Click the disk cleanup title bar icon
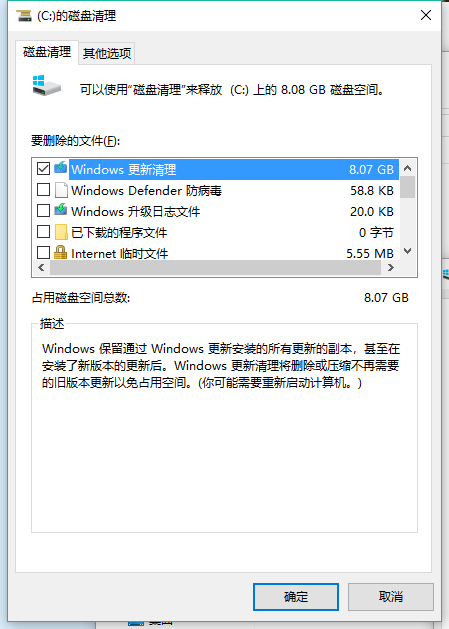The image size is (449, 629). [24, 16]
